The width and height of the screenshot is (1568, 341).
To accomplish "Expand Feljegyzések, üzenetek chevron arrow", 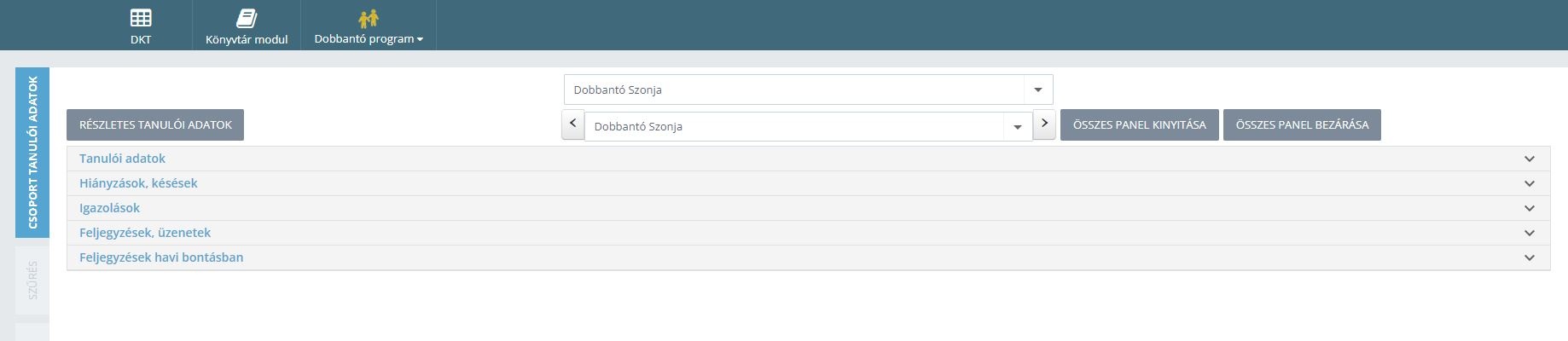I will pos(1530,233).
